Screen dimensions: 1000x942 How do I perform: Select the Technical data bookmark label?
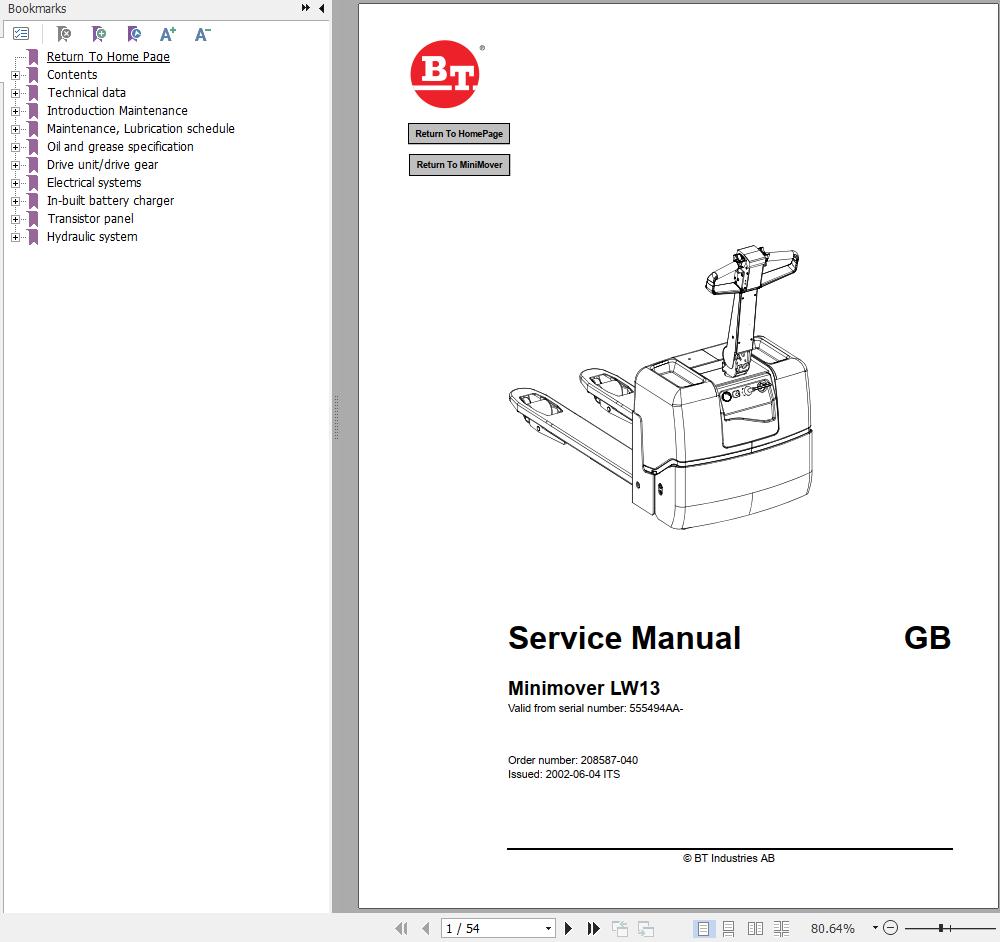87,92
